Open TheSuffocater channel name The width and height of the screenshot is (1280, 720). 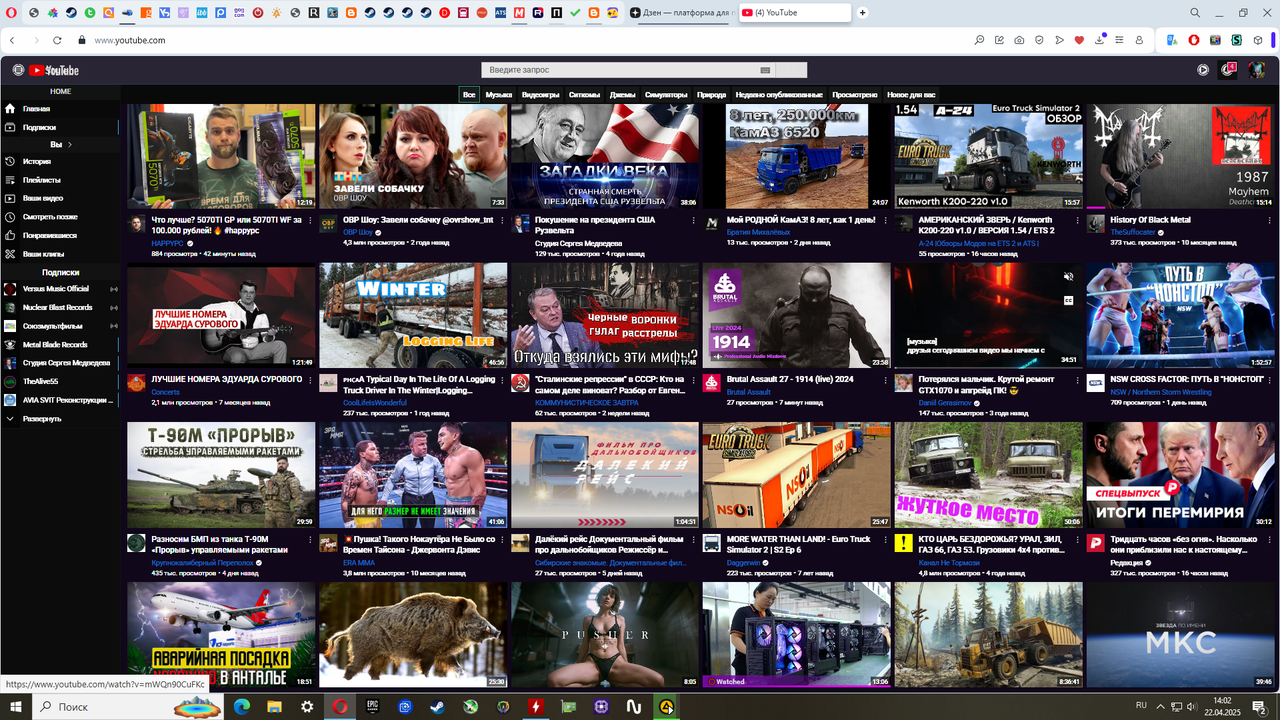(1132, 232)
